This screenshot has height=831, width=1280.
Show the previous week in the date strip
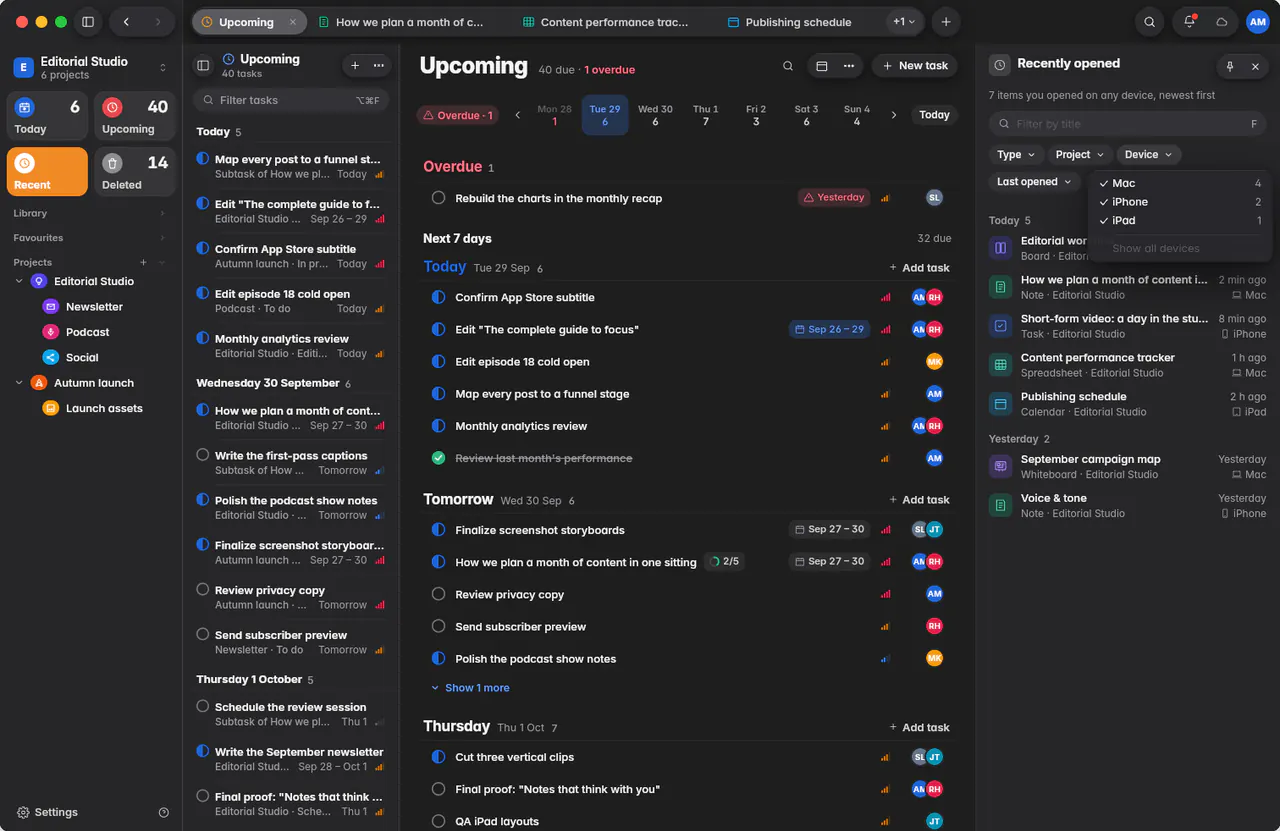pyautogui.click(x=518, y=115)
